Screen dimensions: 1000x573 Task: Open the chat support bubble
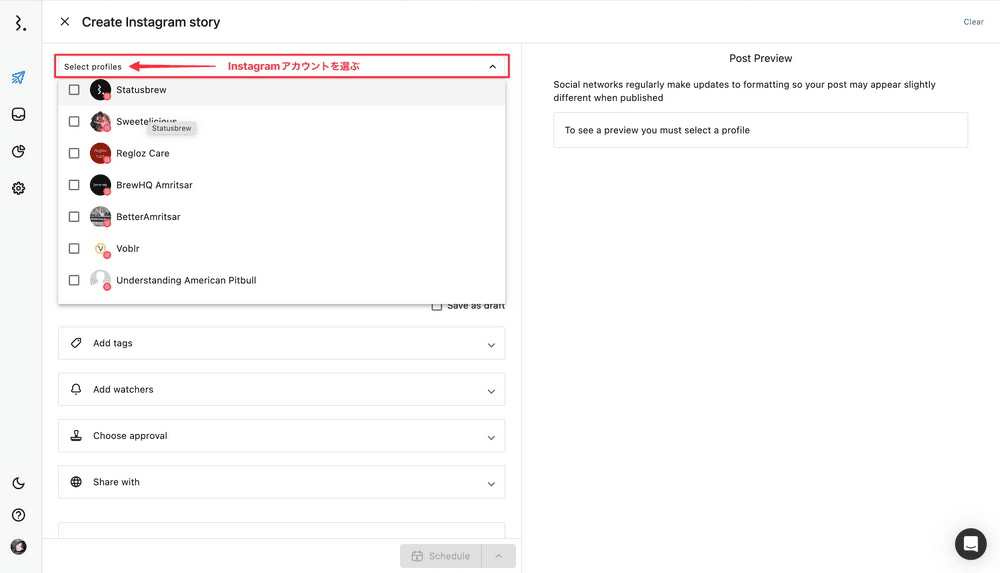pos(970,544)
